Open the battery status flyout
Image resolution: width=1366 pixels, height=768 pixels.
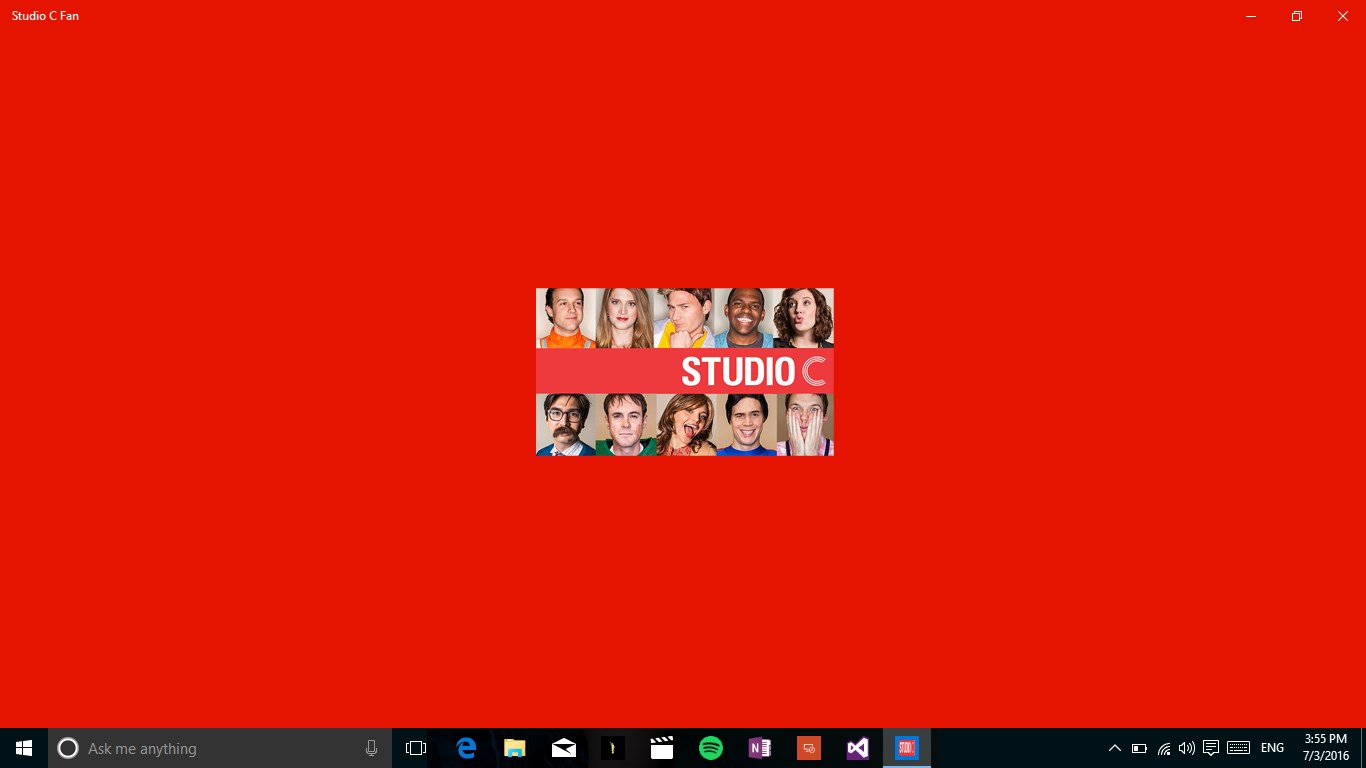[x=1139, y=748]
